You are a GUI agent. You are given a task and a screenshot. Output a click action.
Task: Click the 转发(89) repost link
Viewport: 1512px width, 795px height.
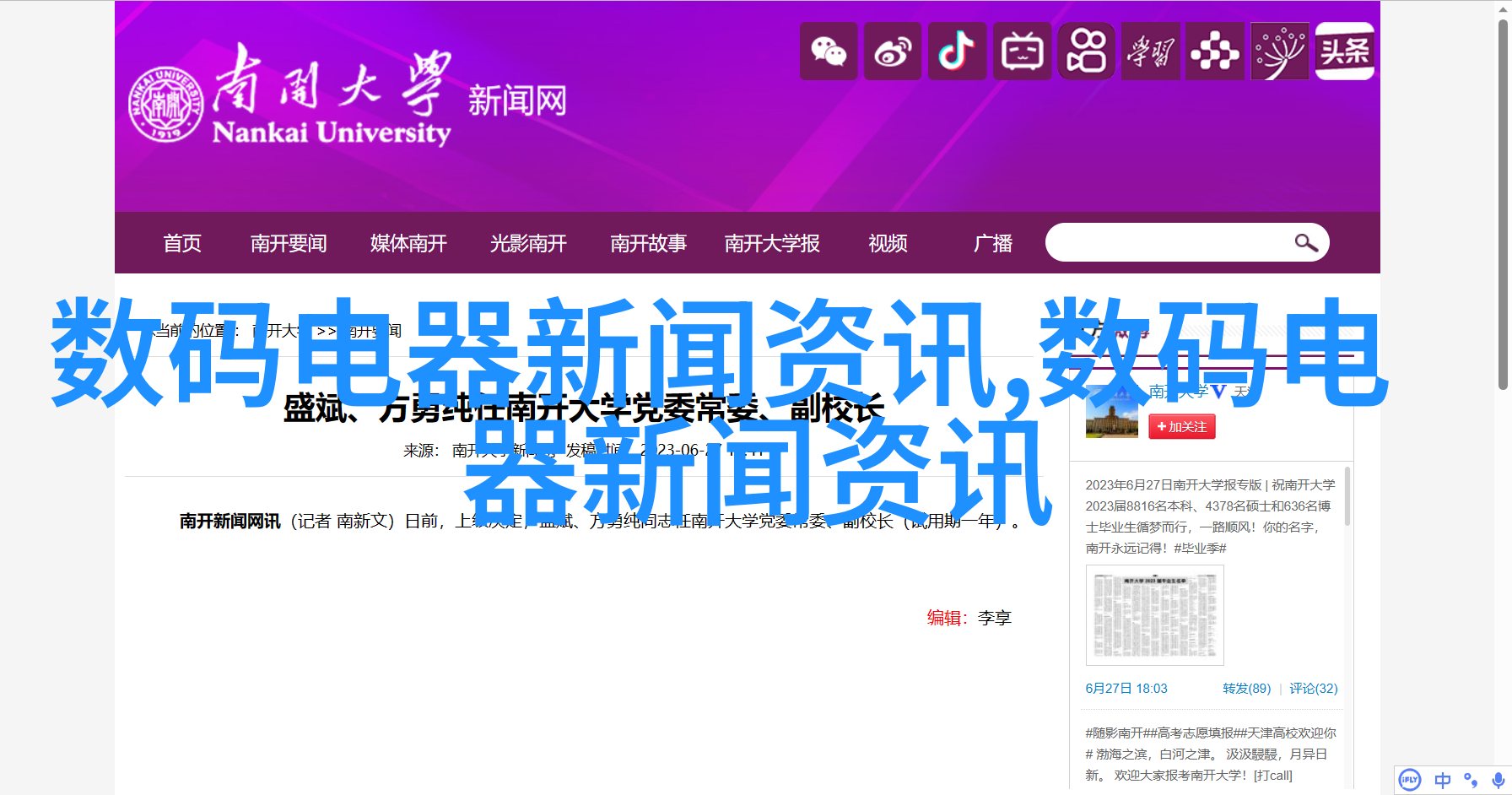(x=1246, y=689)
